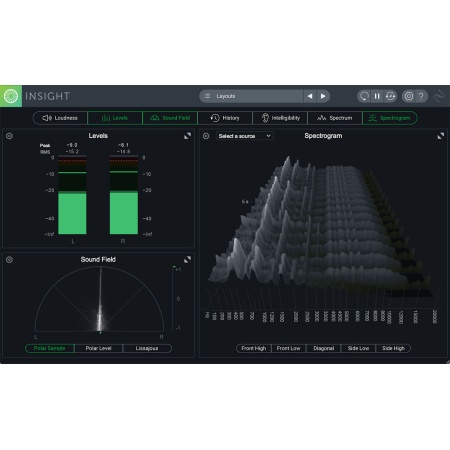The height and width of the screenshot is (450, 450).
Task: Click the left channel level meter
Action: point(72,195)
